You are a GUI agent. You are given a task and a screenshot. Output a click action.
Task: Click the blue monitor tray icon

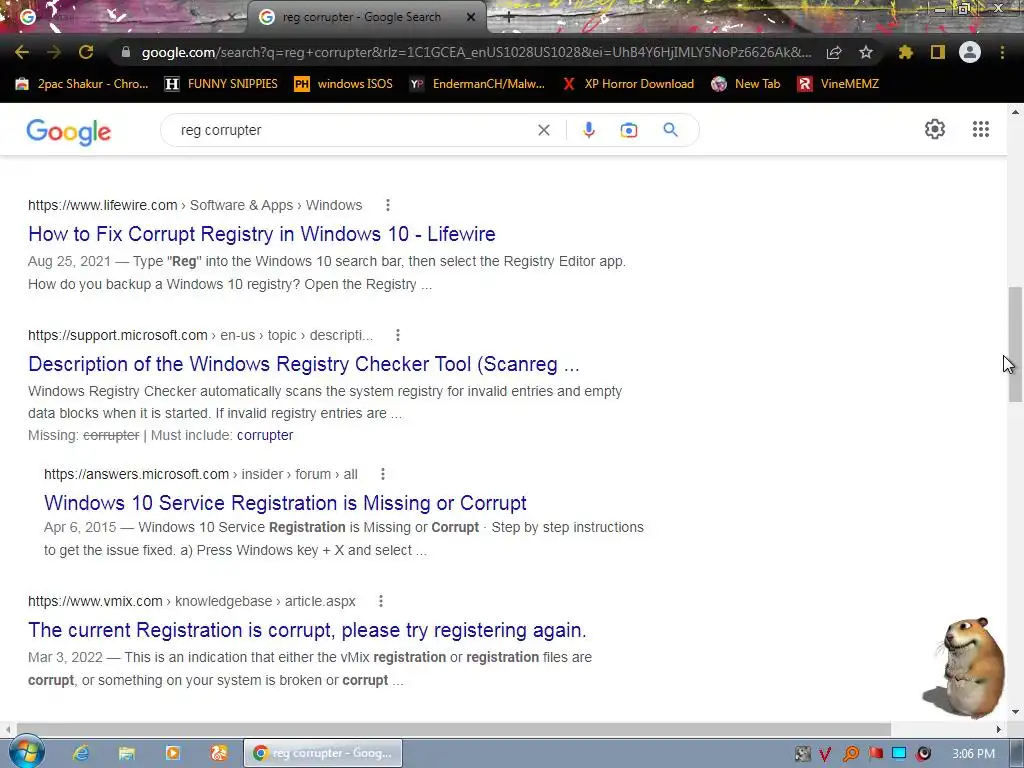pos(899,754)
